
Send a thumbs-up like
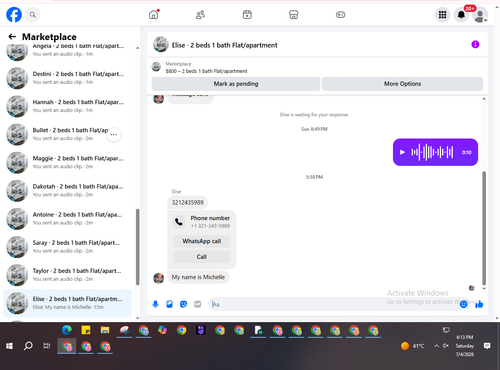point(479,304)
